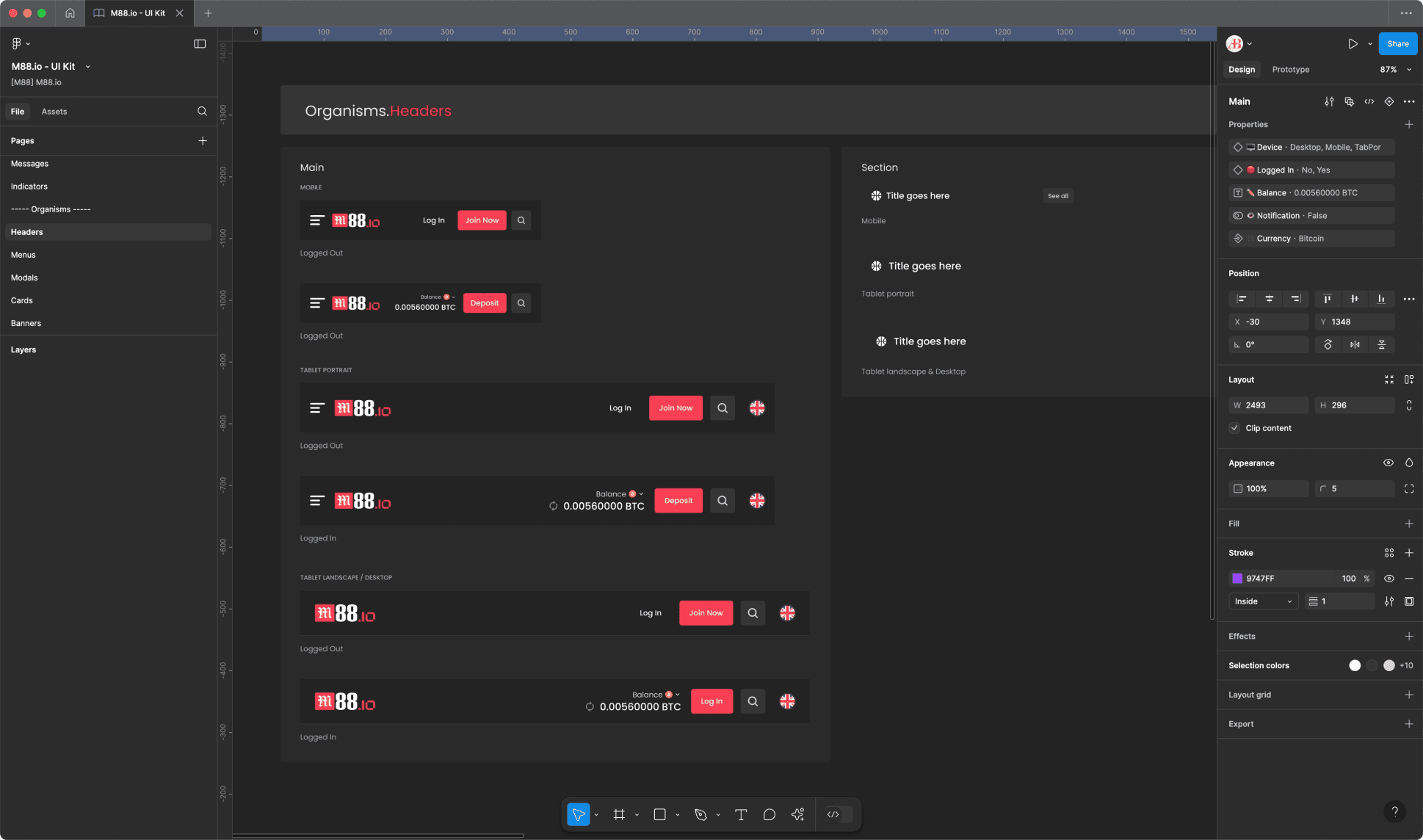Open the search icon in the left sidebar
Image resolution: width=1423 pixels, height=840 pixels.
[203, 111]
